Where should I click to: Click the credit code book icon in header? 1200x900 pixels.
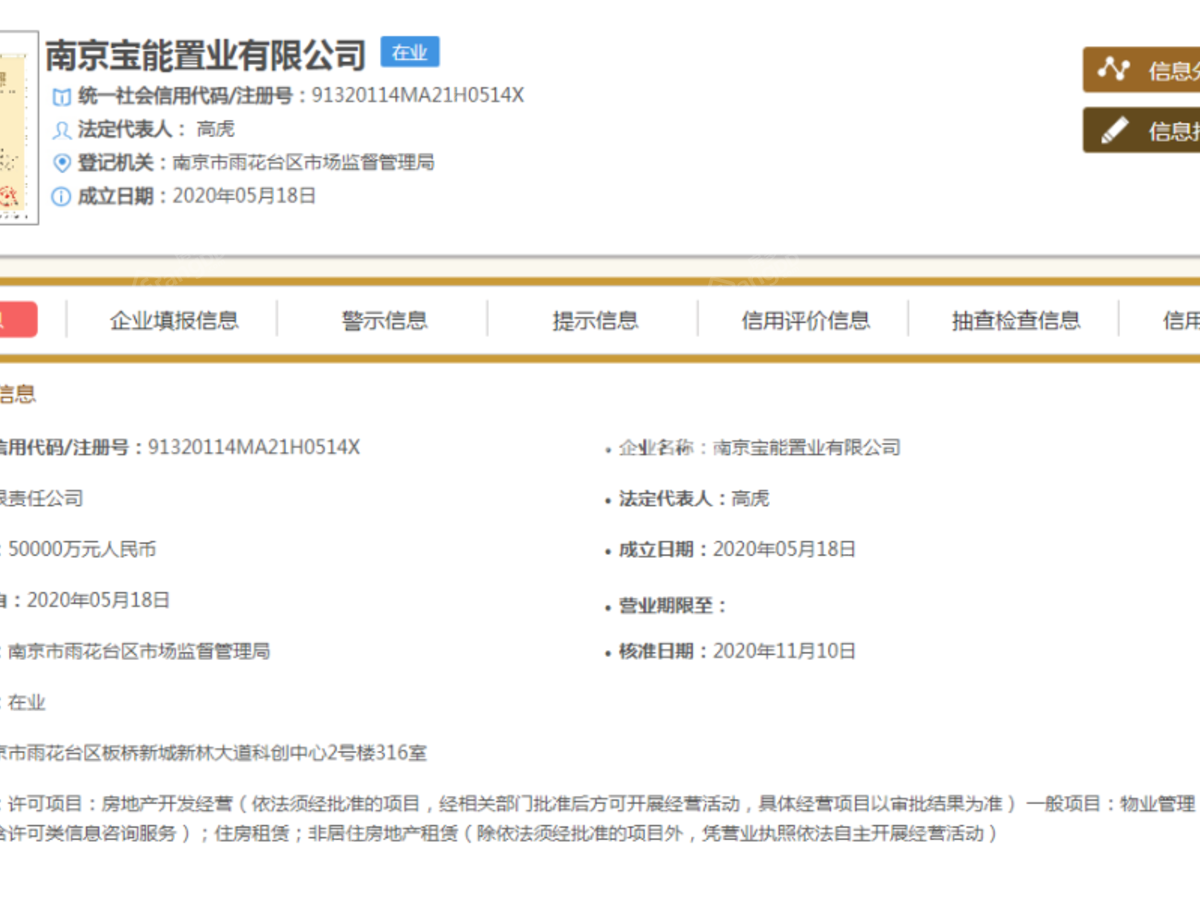tap(62, 97)
